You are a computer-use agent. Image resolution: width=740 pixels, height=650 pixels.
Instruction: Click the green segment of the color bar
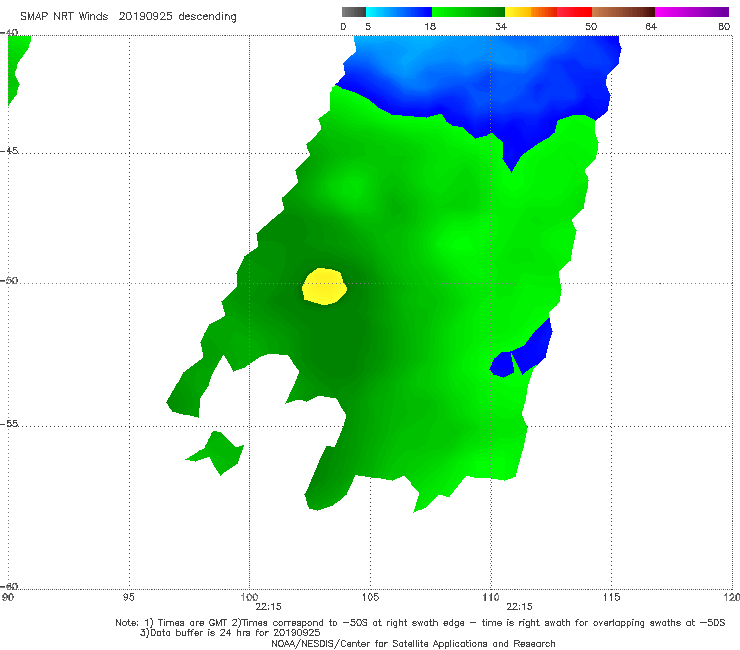(x=468, y=12)
